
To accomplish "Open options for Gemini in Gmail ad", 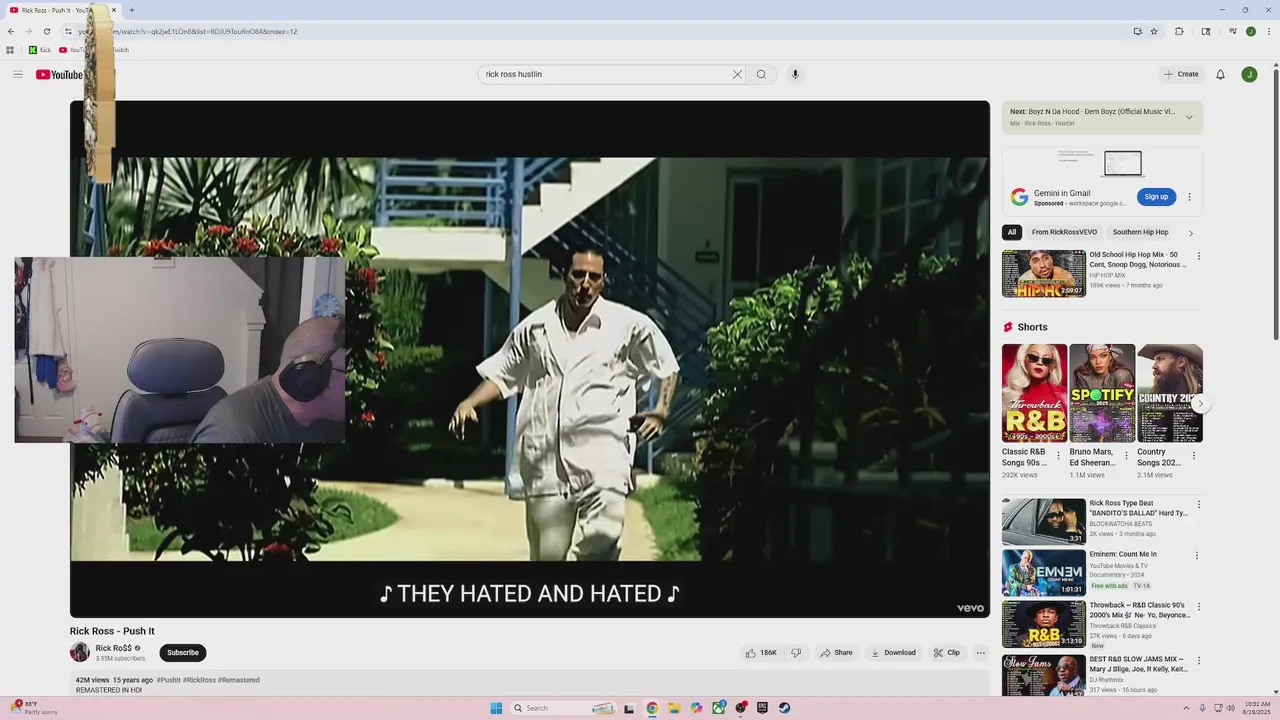I will coord(1189,197).
